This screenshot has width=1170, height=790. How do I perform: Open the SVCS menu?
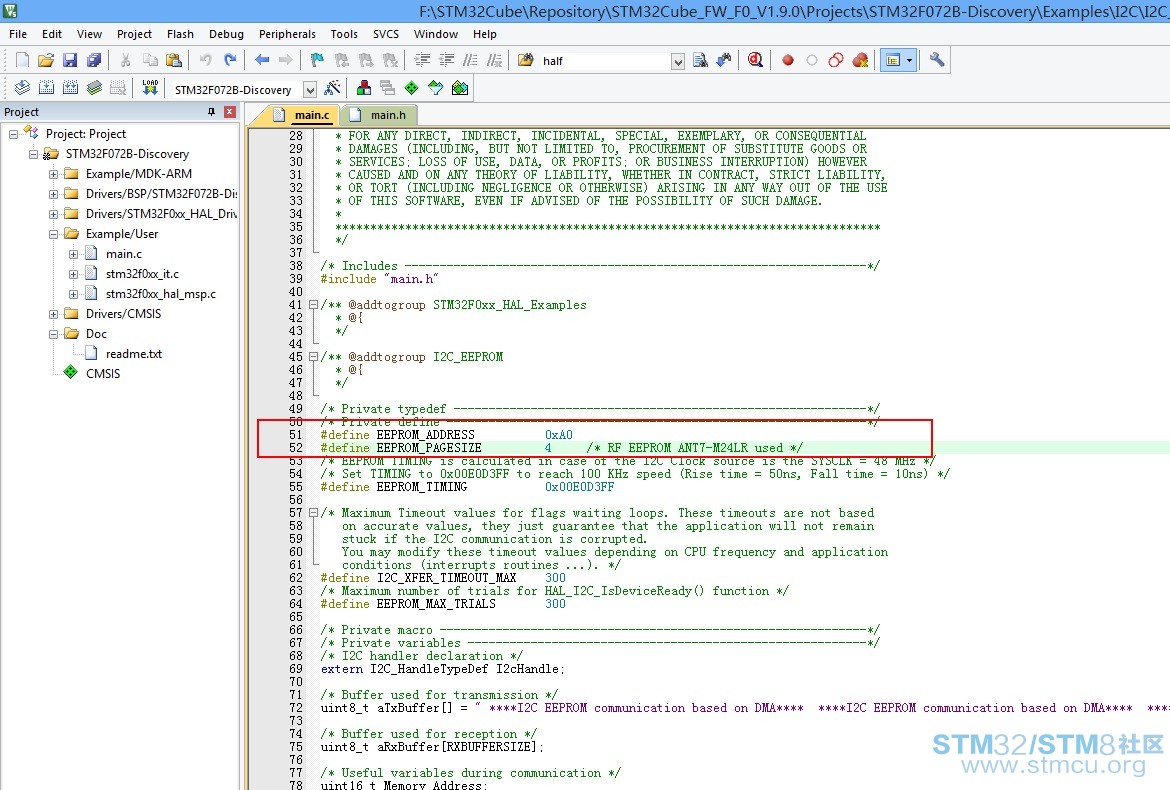tap(386, 34)
